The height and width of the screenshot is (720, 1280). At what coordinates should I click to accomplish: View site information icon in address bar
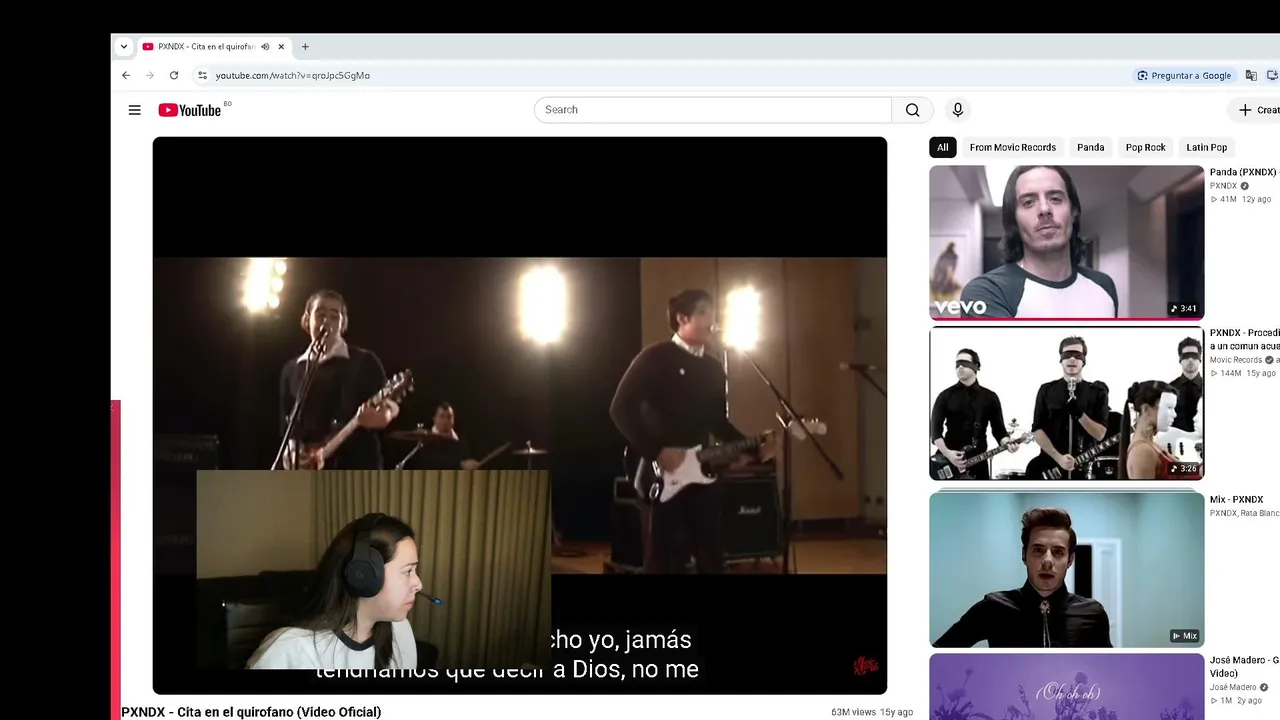202,75
